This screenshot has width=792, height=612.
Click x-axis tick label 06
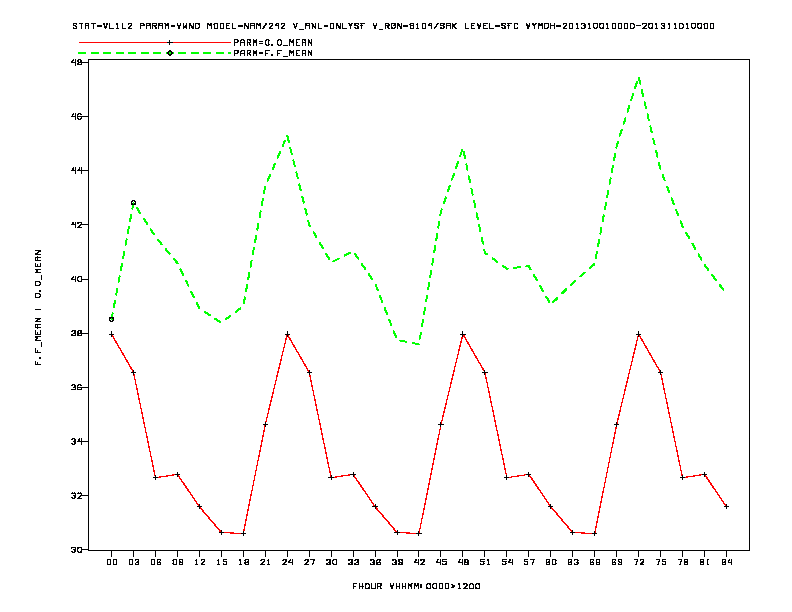pos(156,562)
